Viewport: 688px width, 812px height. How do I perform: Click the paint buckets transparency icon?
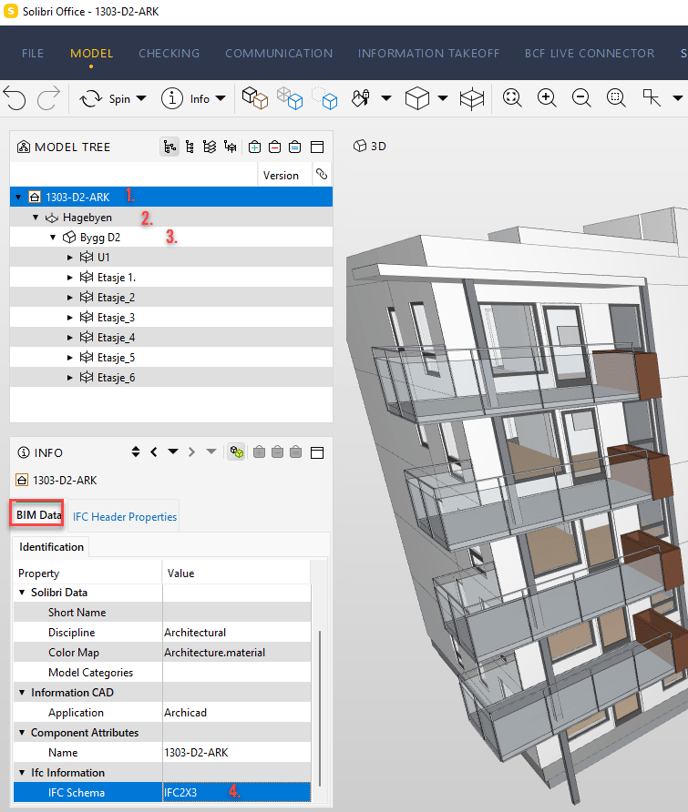[360, 98]
